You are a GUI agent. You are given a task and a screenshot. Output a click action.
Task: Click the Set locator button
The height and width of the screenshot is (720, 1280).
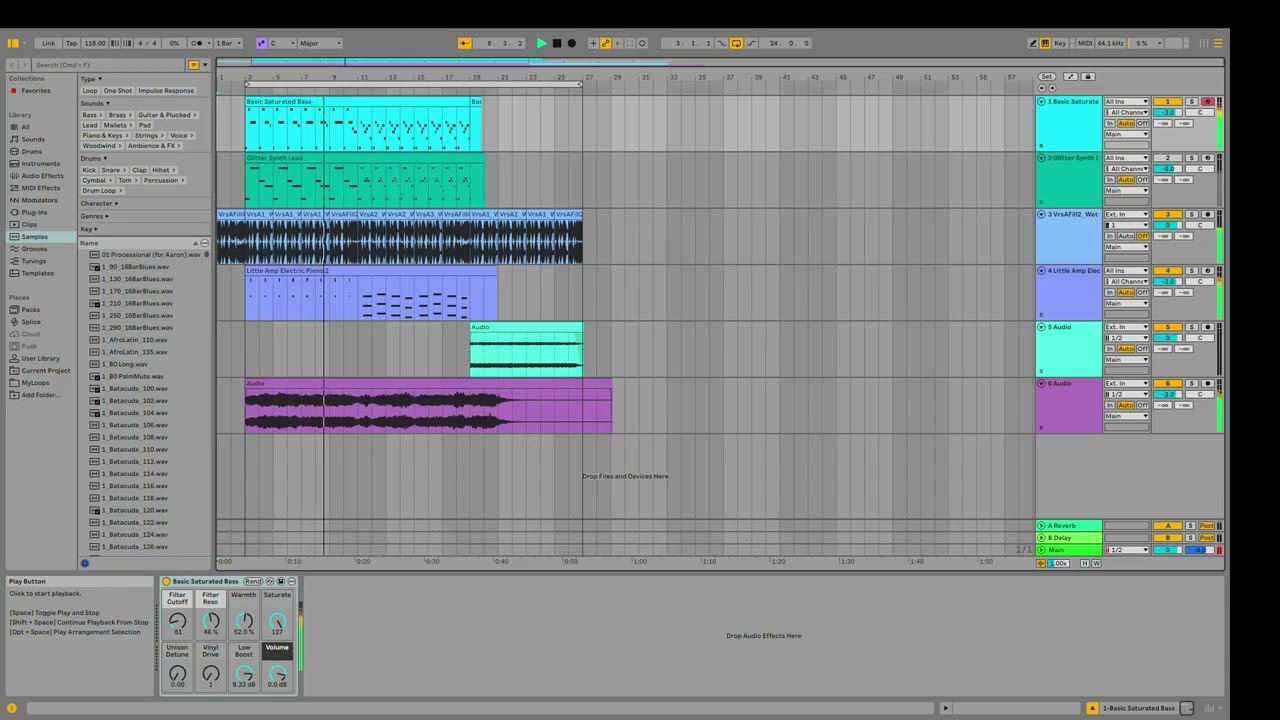[1046, 77]
